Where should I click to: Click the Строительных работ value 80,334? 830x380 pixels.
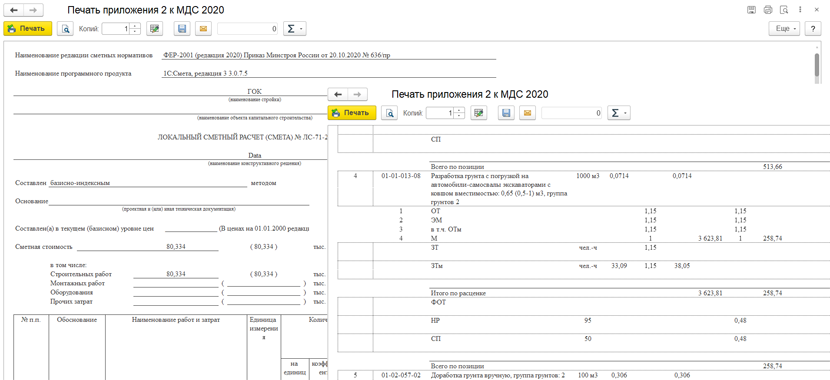pos(176,274)
